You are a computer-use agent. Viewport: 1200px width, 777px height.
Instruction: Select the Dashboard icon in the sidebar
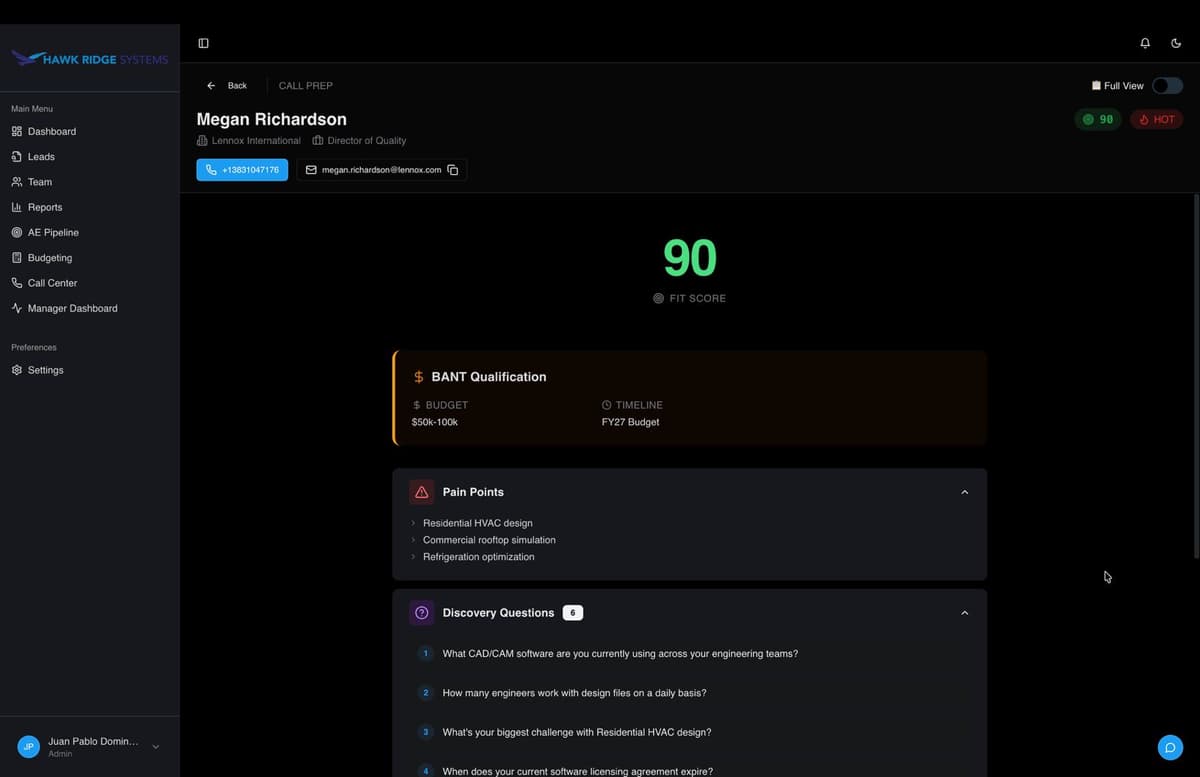click(16, 131)
